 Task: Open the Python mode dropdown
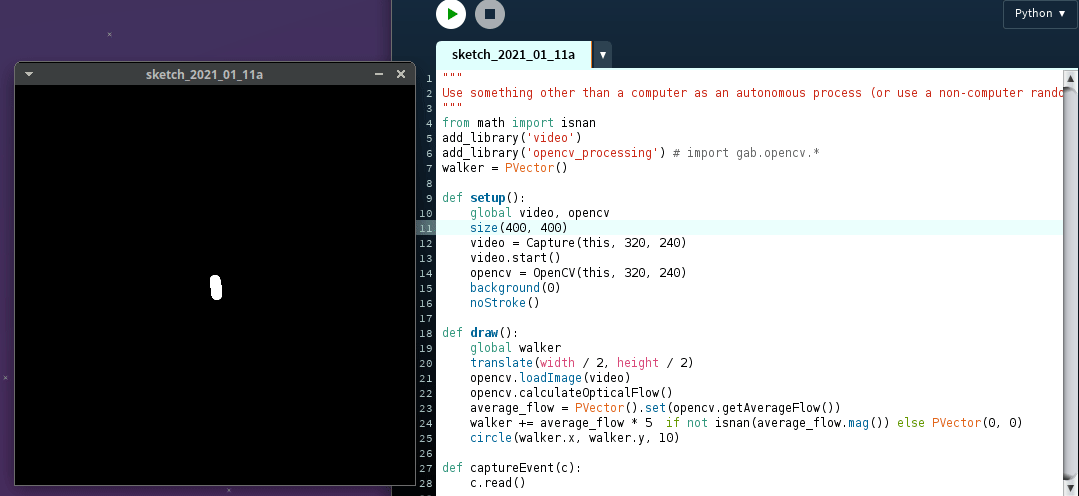pos(1040,14)
